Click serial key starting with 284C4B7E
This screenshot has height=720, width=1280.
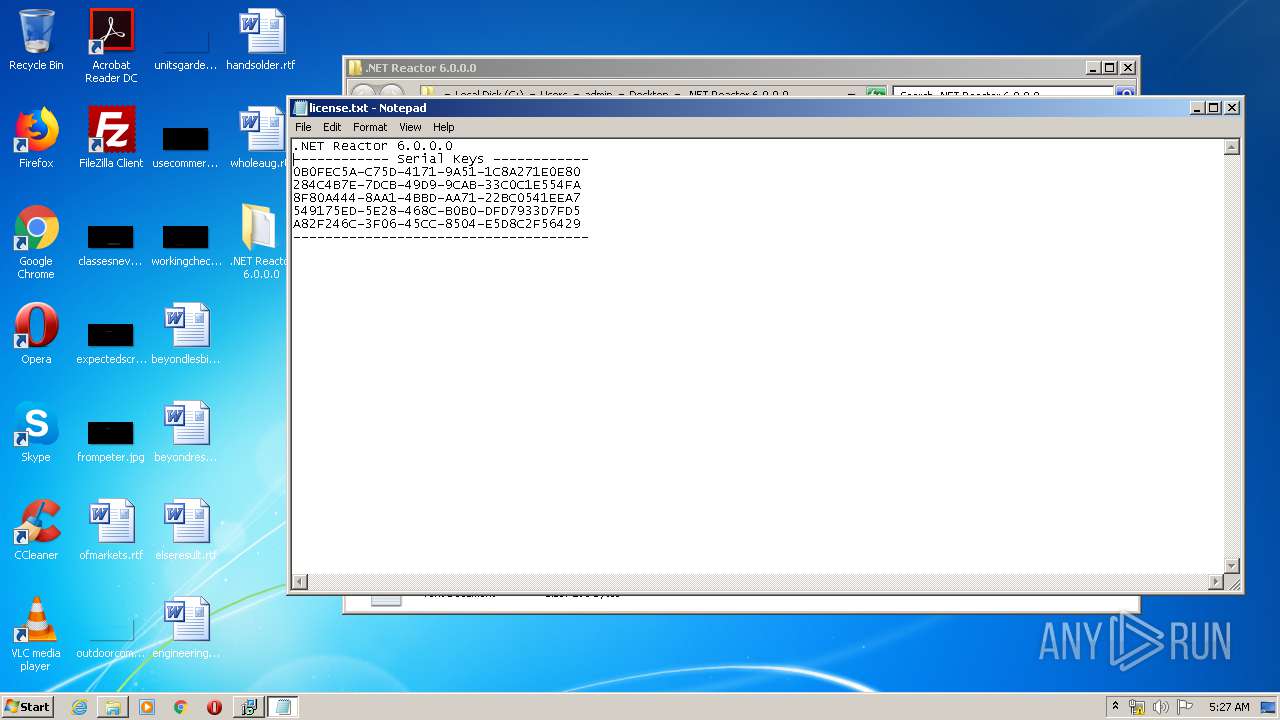coord(437,185)
